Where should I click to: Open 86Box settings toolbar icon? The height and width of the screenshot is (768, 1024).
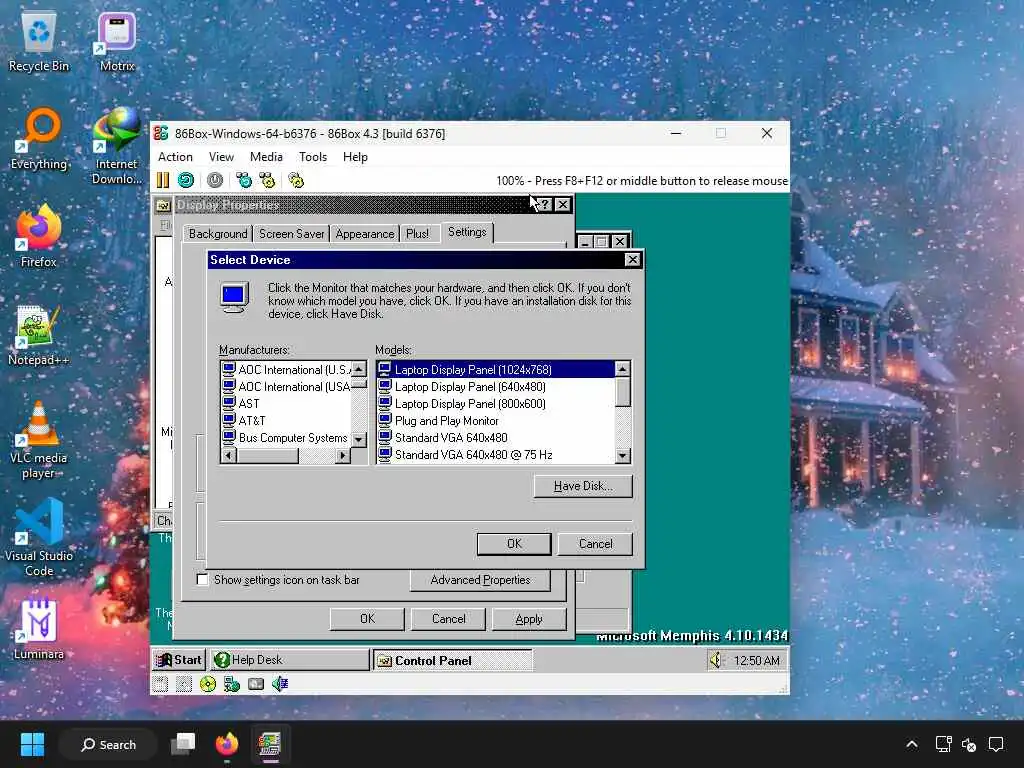pyautogui.click(x=296, y=180)
